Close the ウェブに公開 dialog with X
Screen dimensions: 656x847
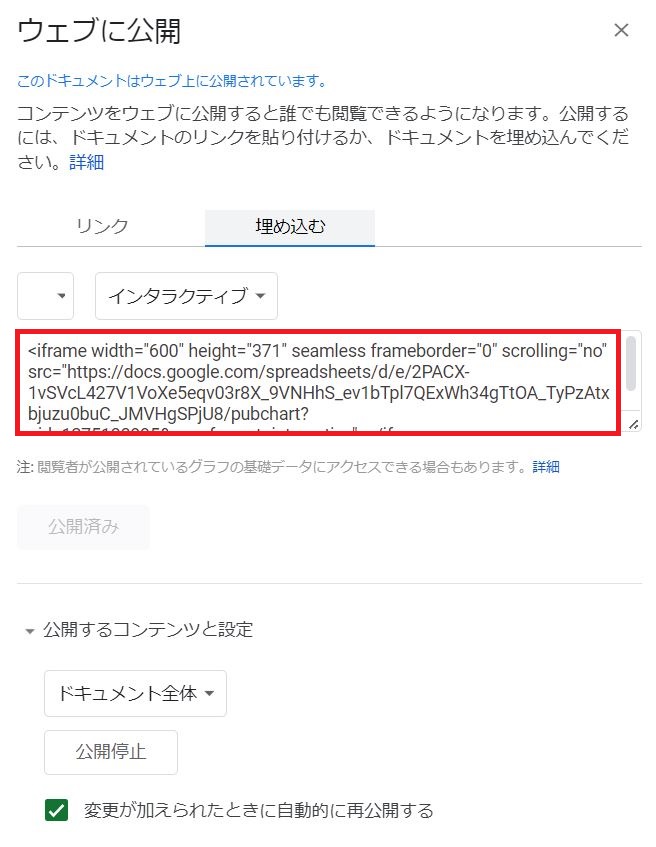(x=621, y=30)
